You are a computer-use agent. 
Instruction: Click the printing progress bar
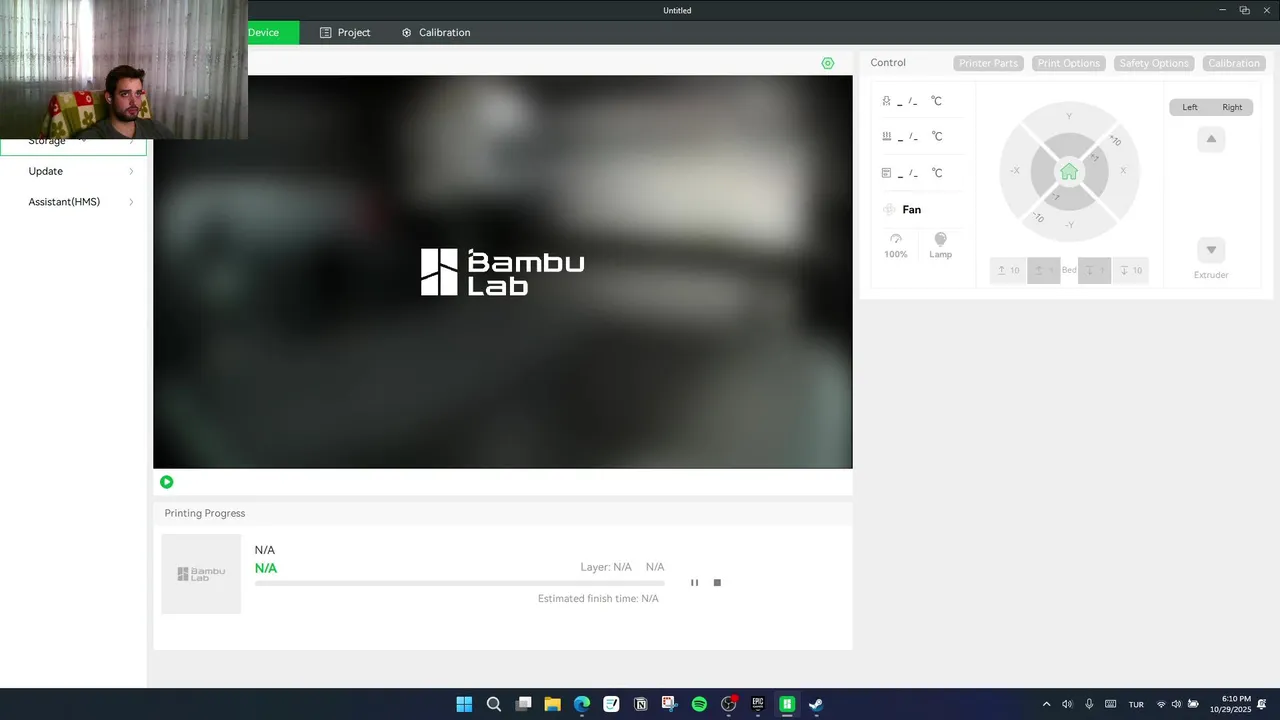pos(459,583)
